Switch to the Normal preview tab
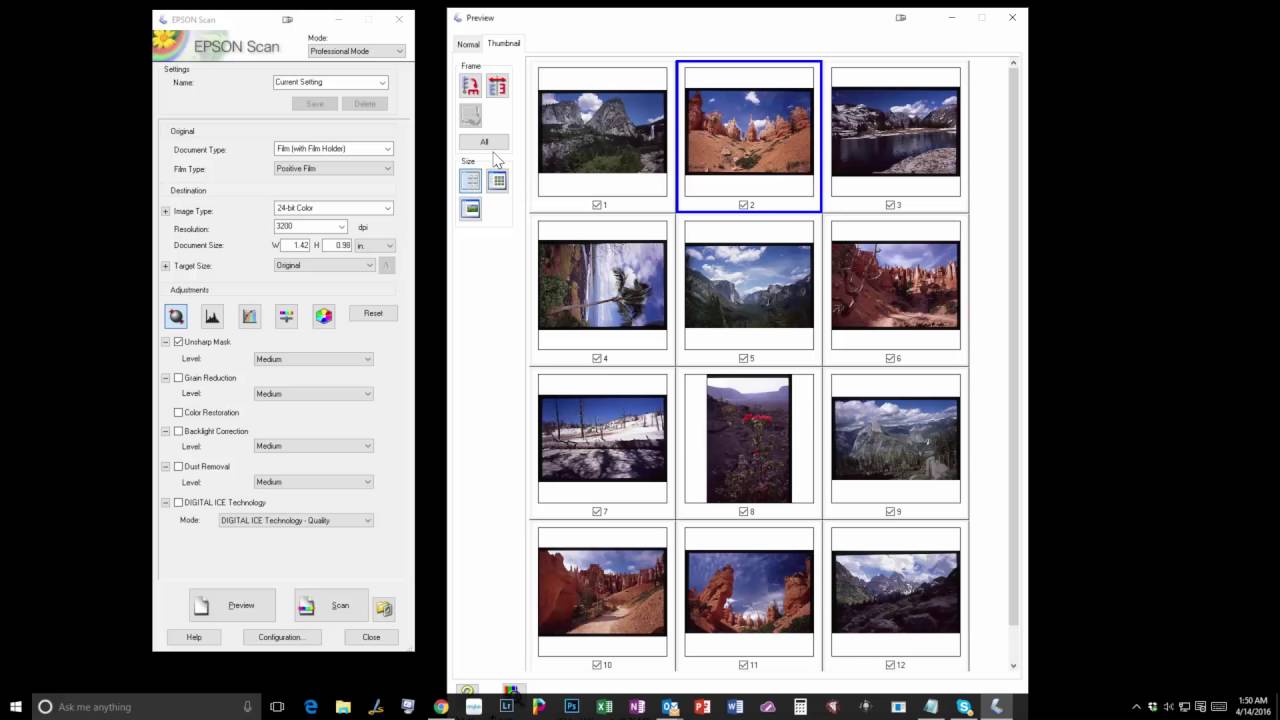This screenshot has width=1280, height=720. click(x=468, y=44)
